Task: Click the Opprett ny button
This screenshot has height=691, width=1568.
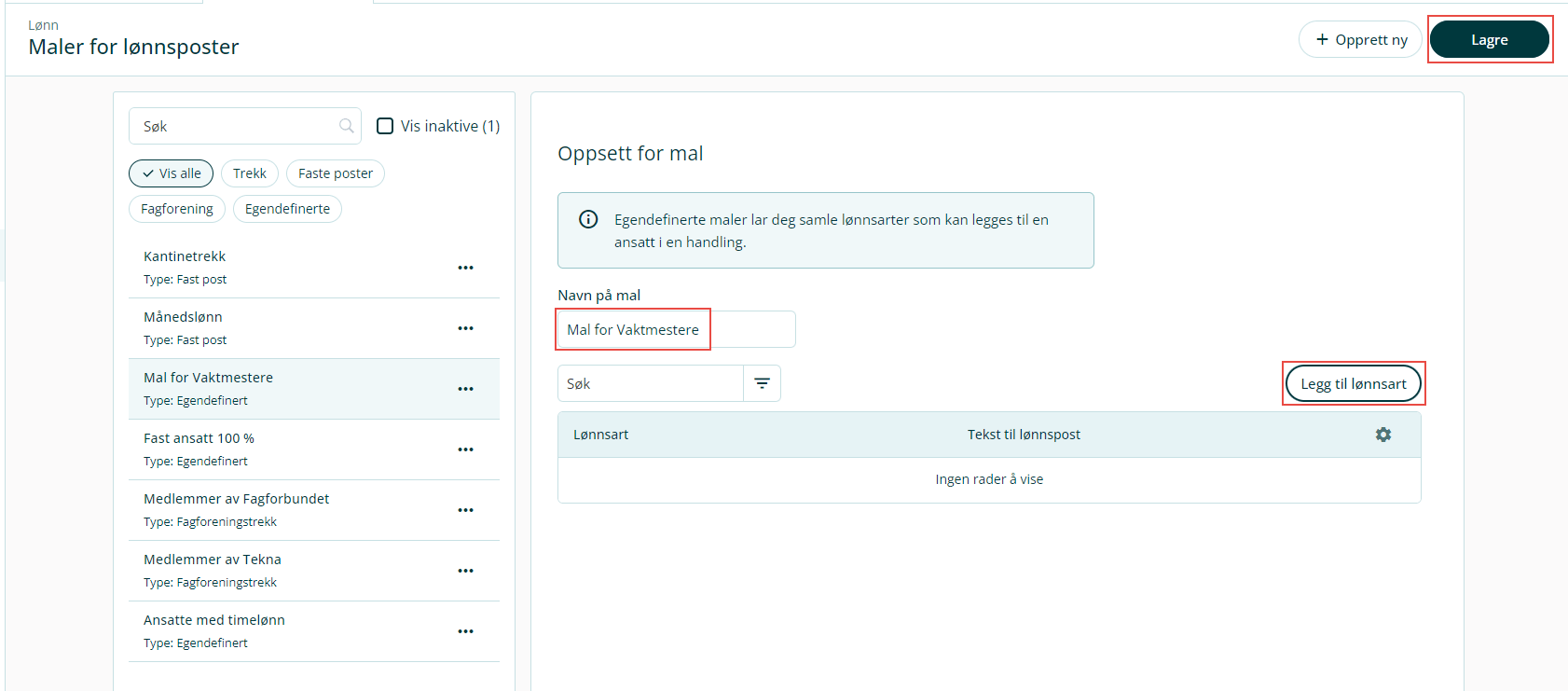Action: pyautogui.click(x=1361, y=40)
